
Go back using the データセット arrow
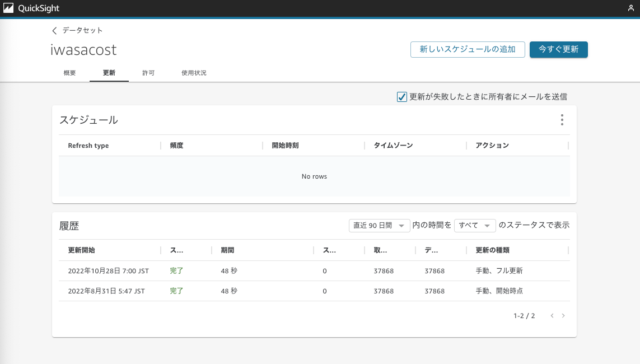[x=54, y=31]
